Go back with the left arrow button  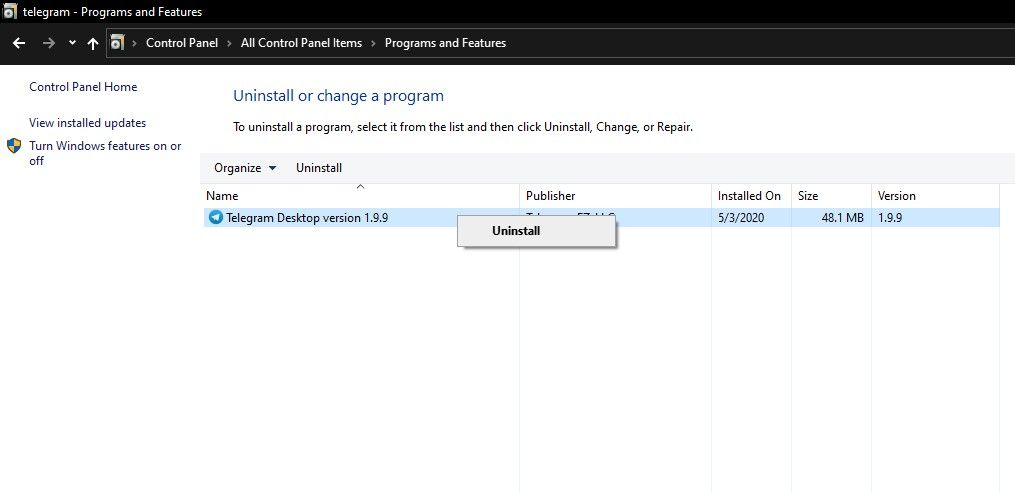pos(19,43)
